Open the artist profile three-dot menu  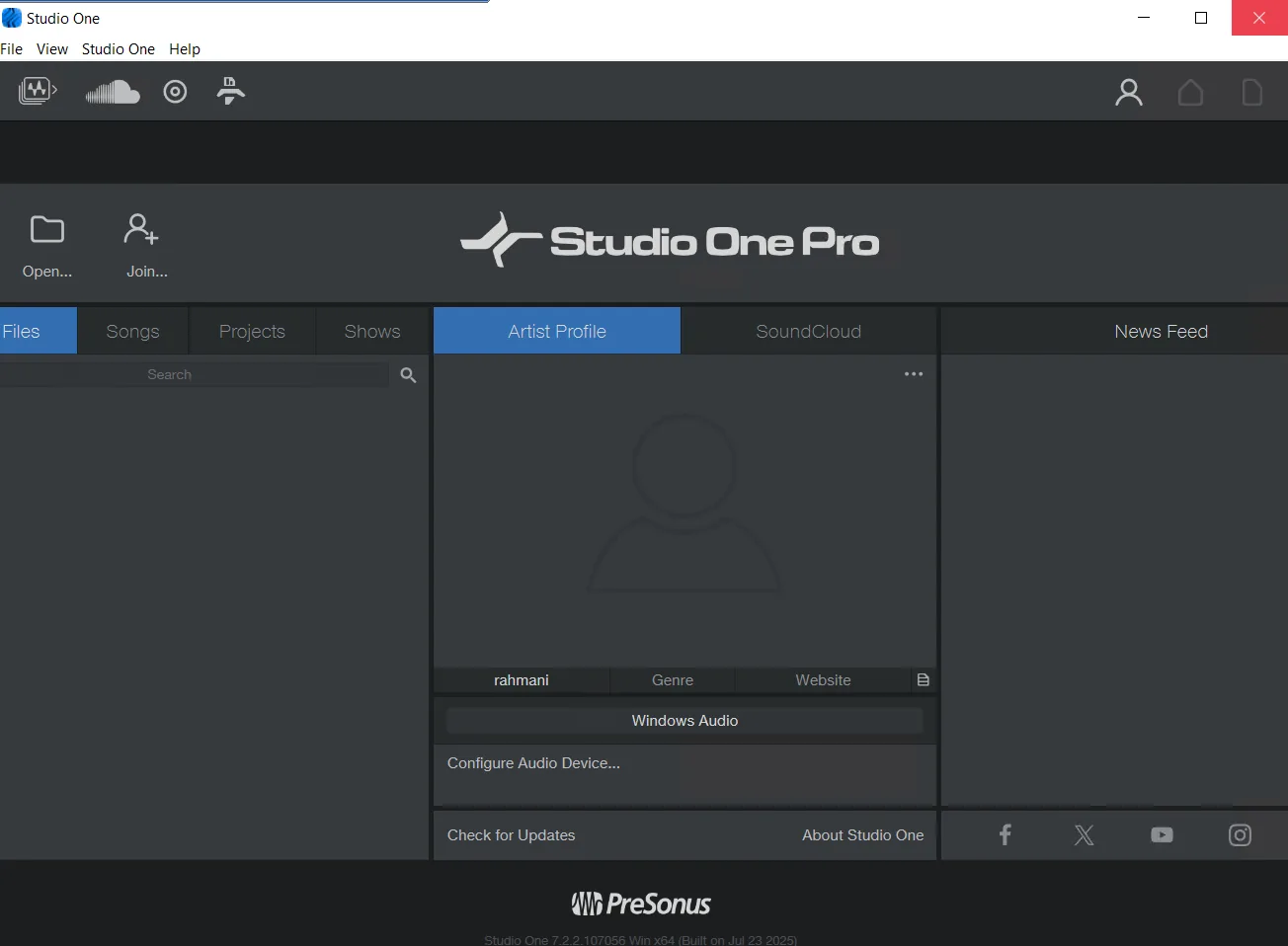(x=914, y=374)
